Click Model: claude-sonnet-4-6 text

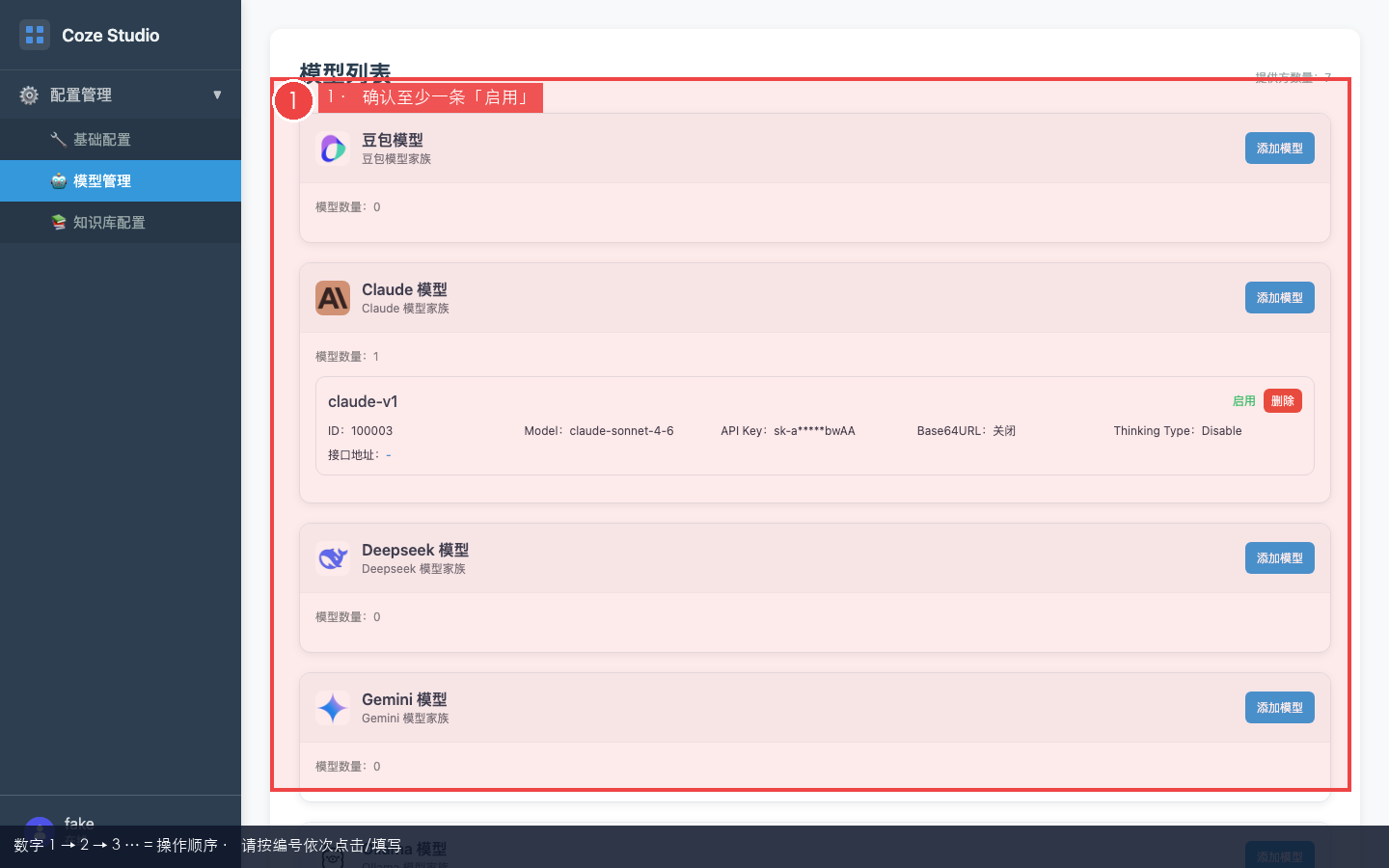(x=599, y=431)
